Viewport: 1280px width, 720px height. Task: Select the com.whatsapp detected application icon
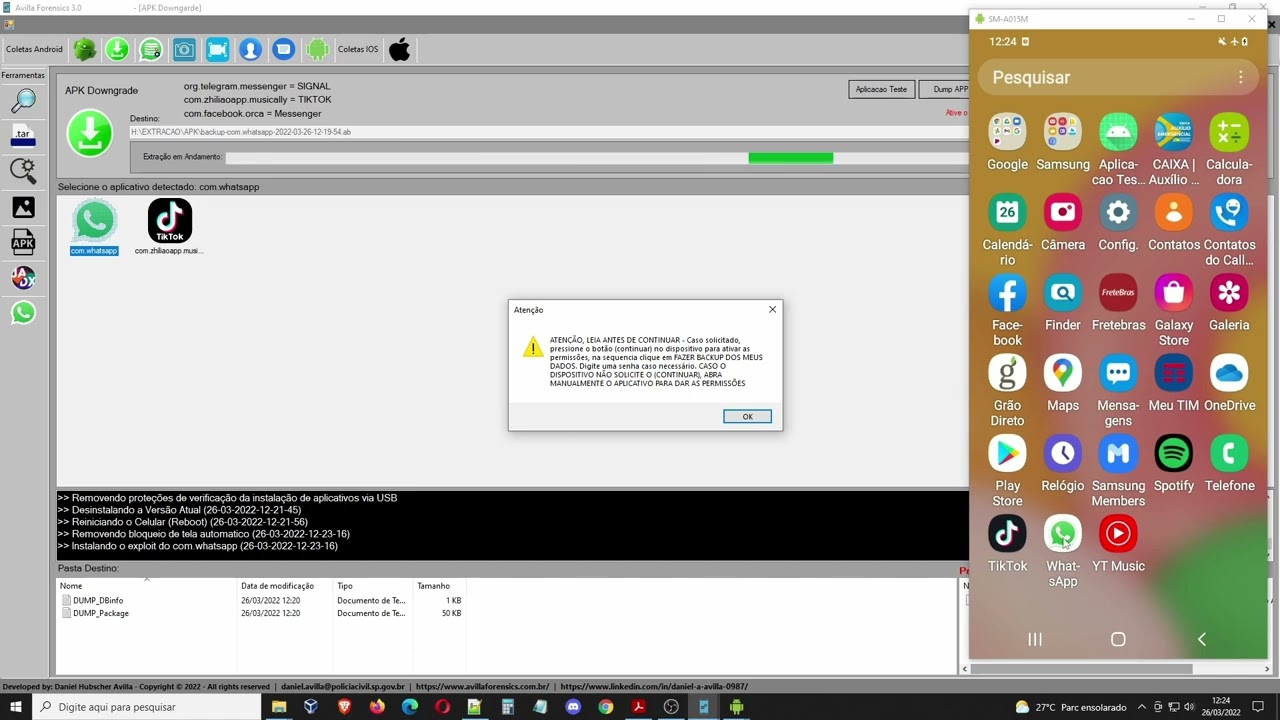(x=94, y=227)
